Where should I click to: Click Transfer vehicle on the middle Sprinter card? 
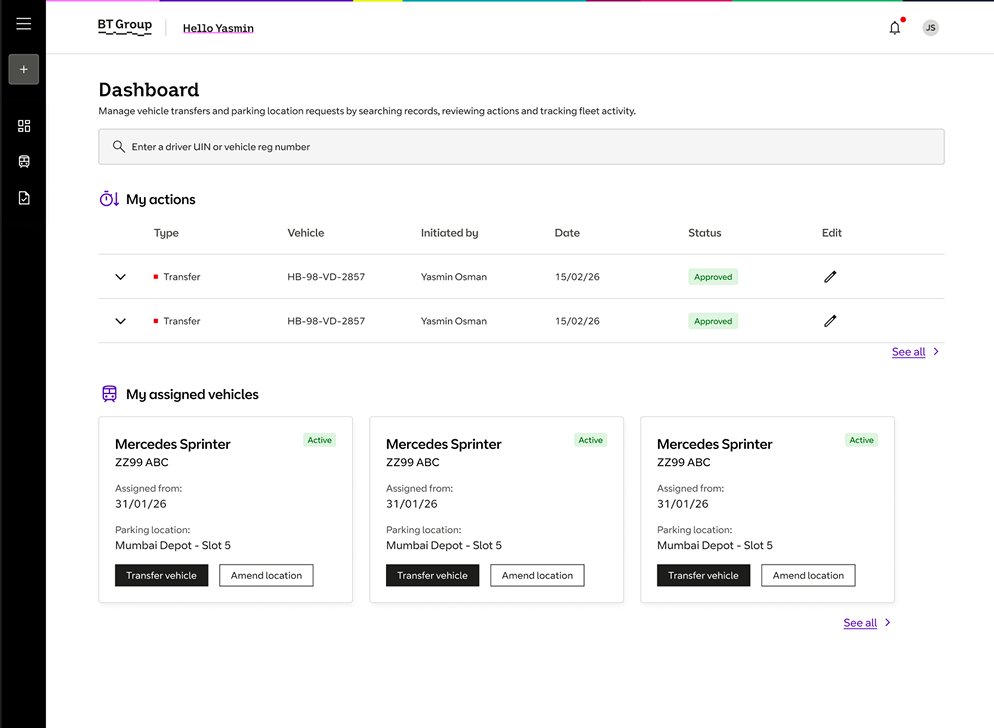(x=432, y=575)
